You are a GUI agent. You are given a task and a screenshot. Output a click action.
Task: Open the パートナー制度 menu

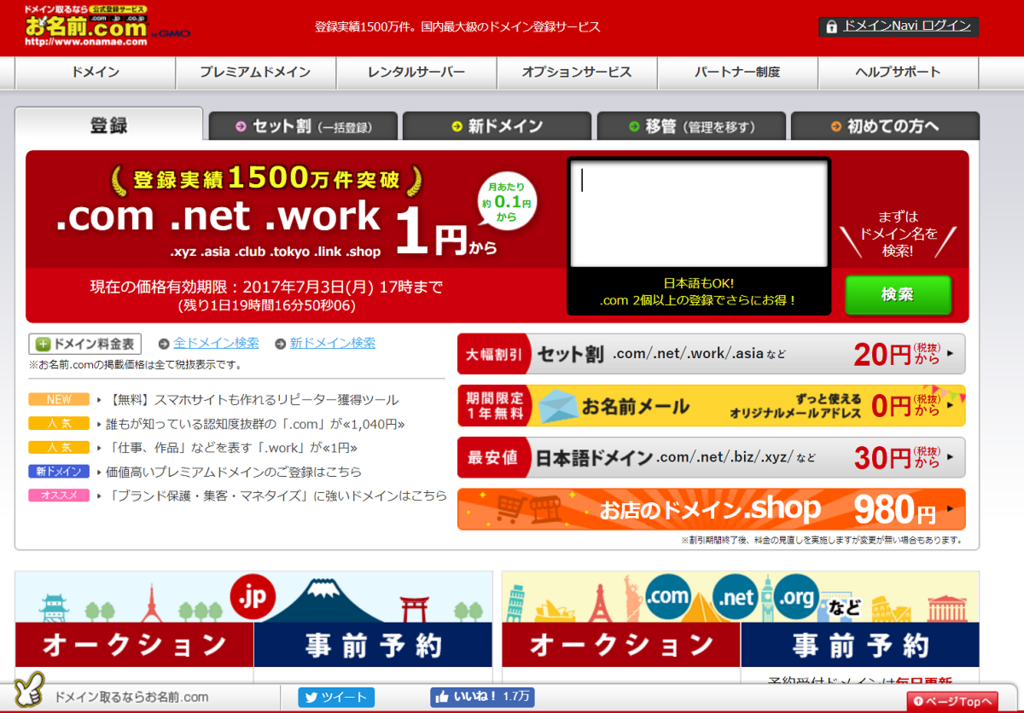[x=737, y=72]
